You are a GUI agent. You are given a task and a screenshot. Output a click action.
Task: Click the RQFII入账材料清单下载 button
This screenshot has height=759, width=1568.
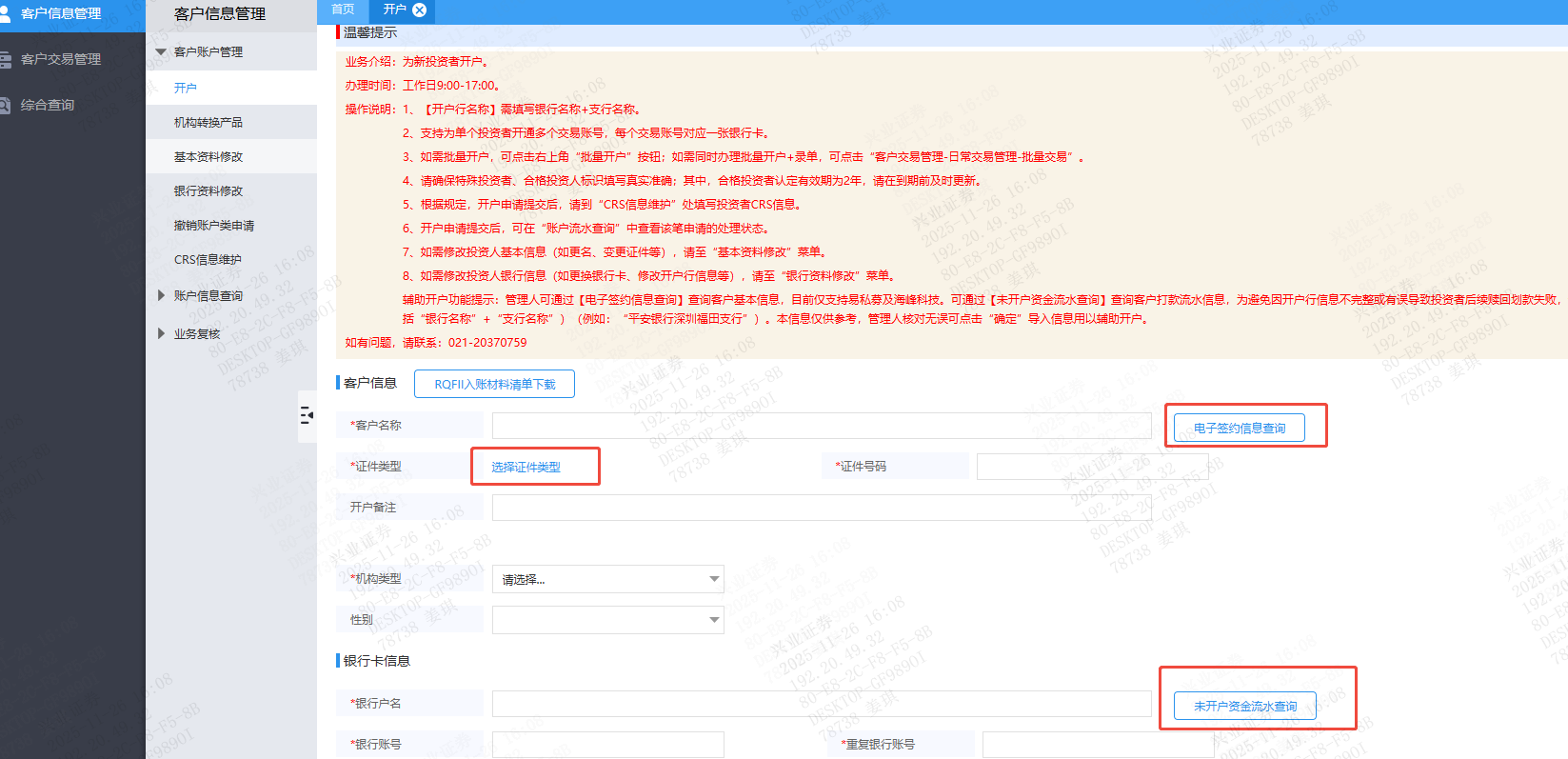pos(494,384)
